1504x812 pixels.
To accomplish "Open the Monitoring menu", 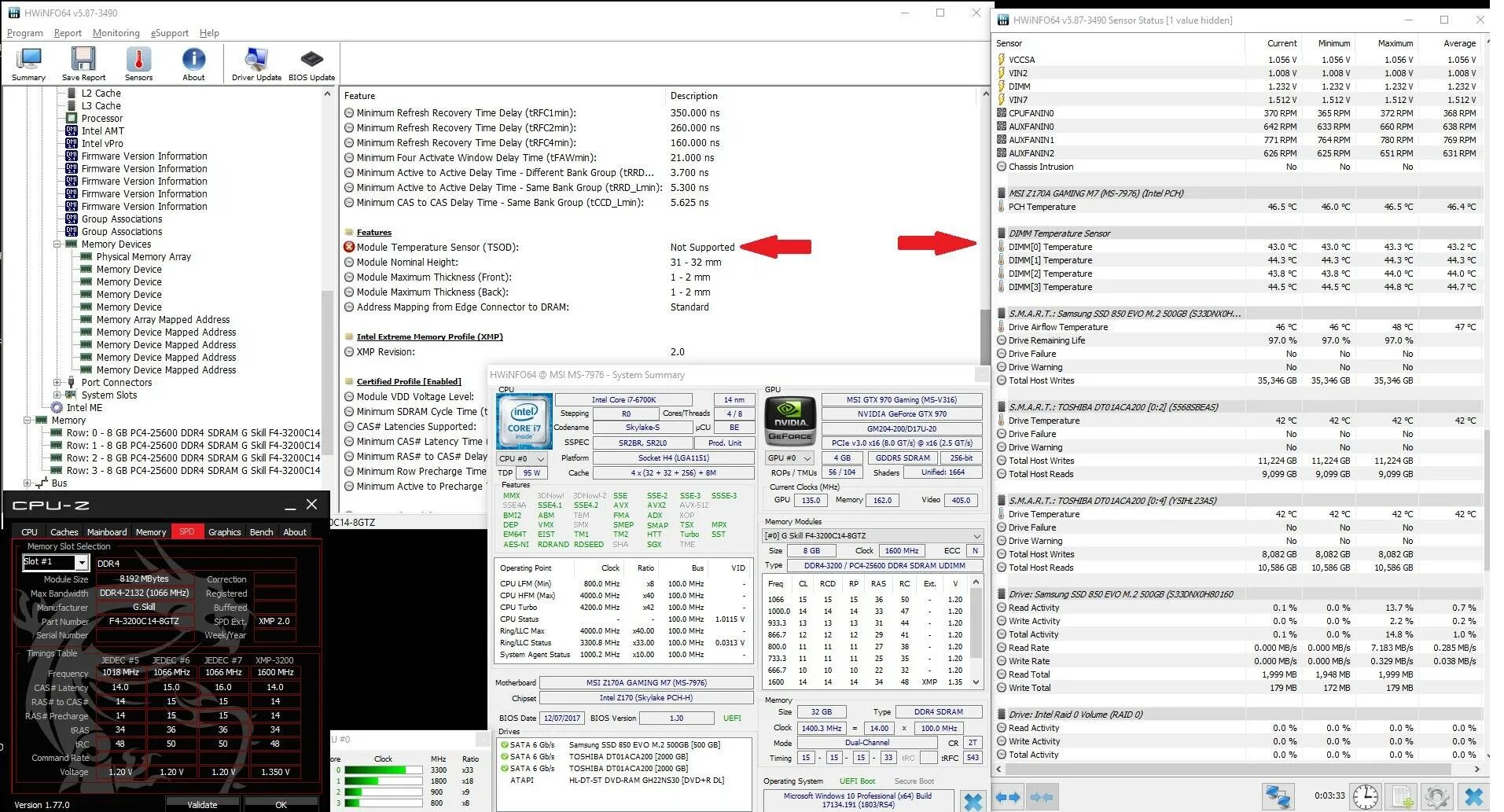I will [116, 33].
